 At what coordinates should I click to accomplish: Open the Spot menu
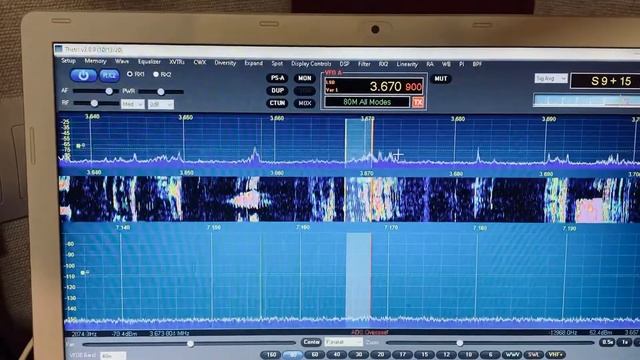(277, 64)
